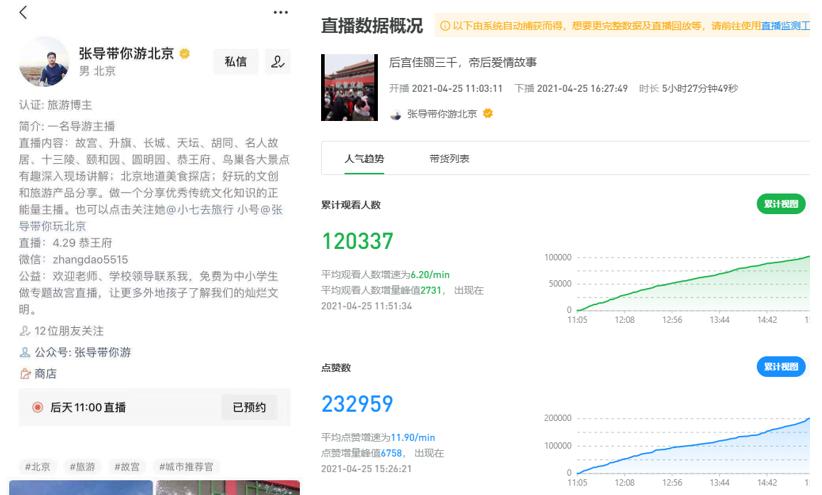822x495 pixels.
Task: Click the peak viewer increase value 2731
Action: click(431, 290)
